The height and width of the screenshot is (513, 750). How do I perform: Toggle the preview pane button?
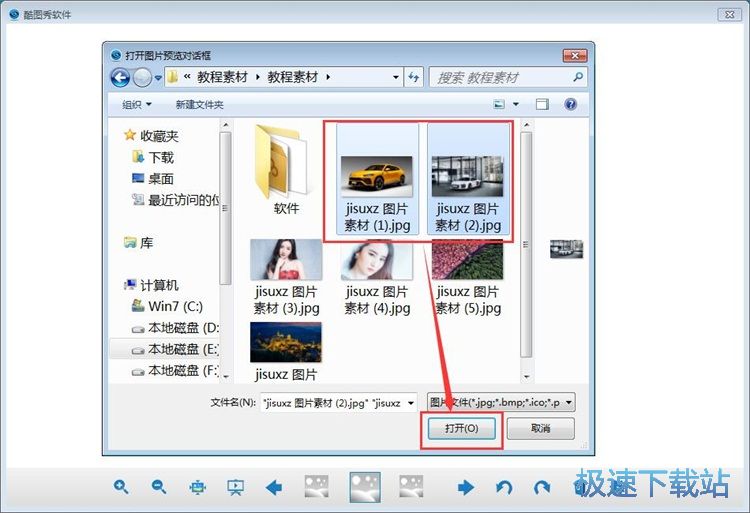[542, 104]
